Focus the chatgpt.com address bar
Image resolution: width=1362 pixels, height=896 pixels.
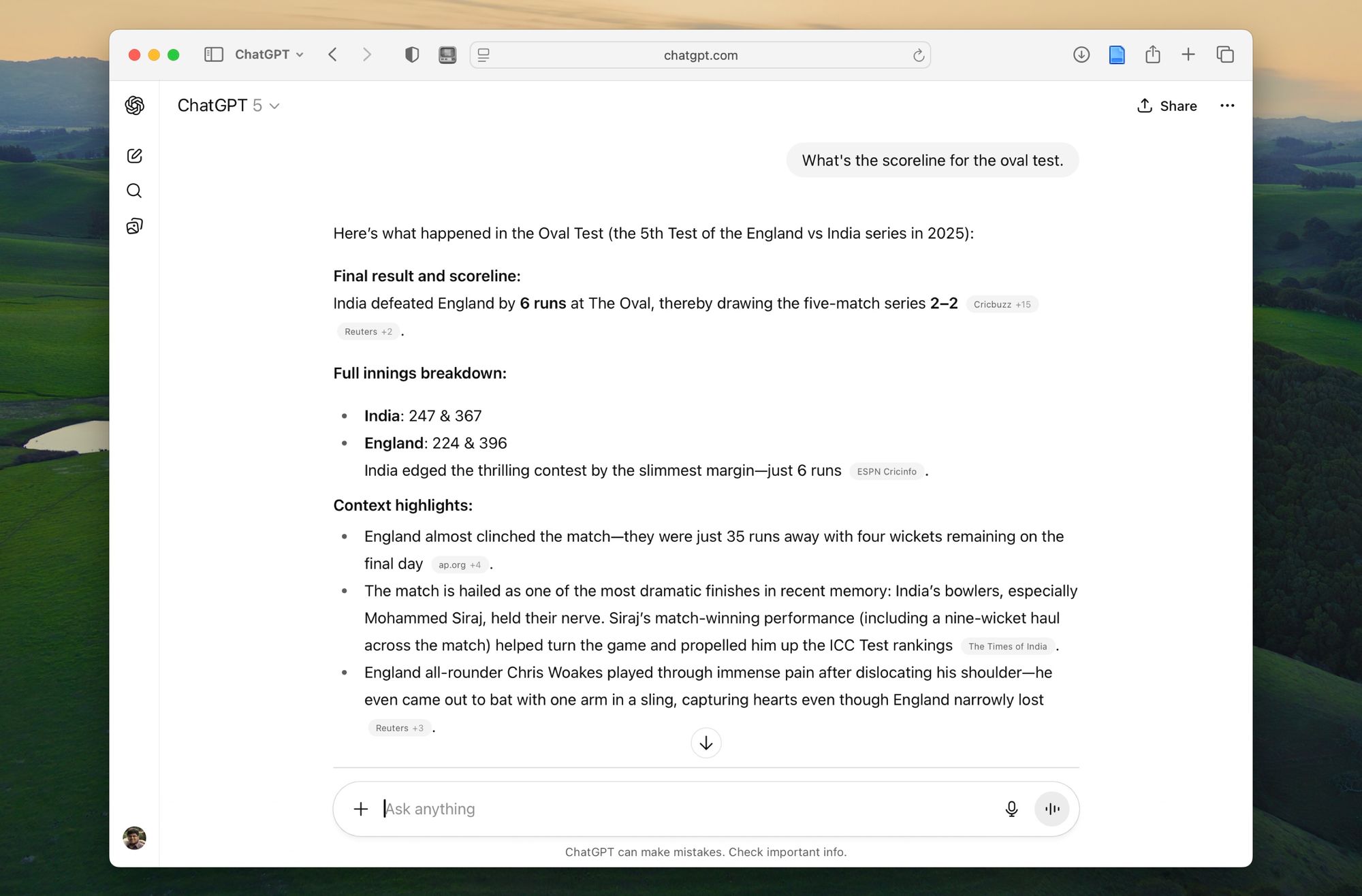tap(700, 55)
